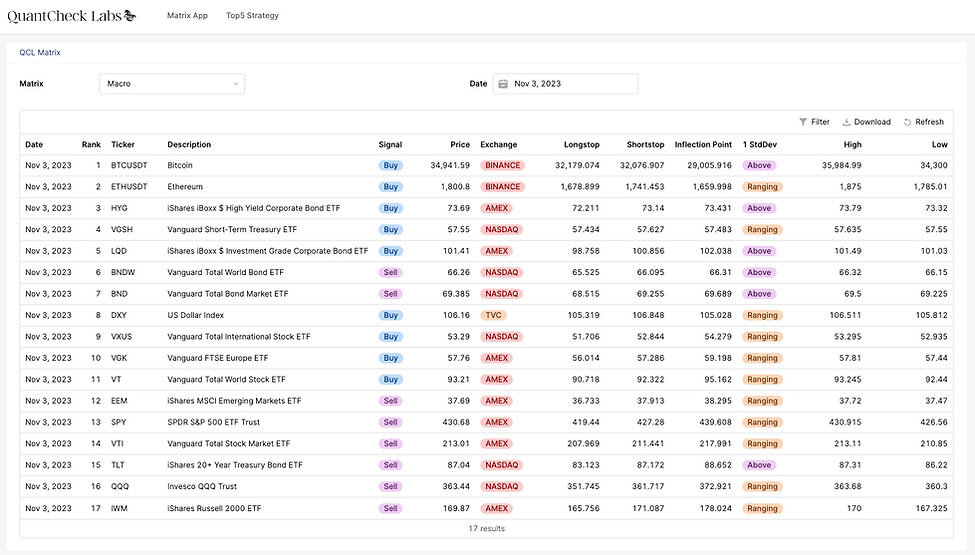
Task: Click the date field showing Nov 3, 2023
Action: pos(565,83)
